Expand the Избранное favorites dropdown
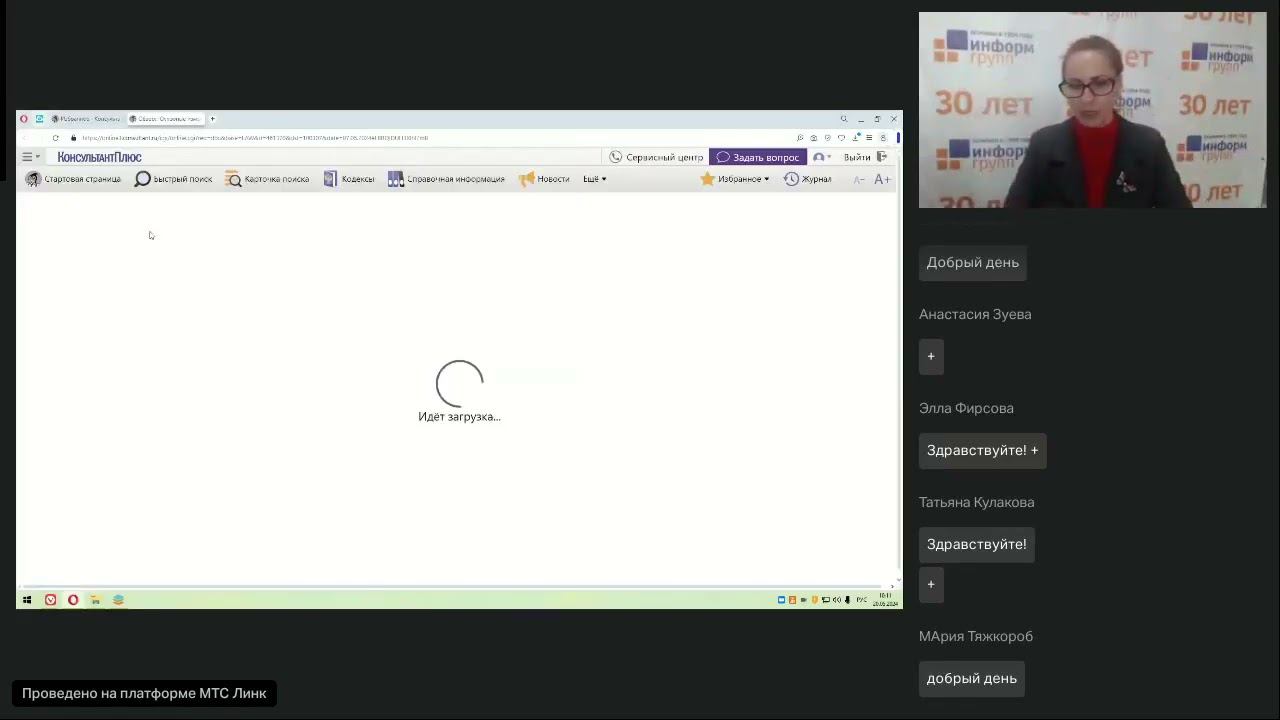This screenshot has height=720, width=1280. [735, 179]
